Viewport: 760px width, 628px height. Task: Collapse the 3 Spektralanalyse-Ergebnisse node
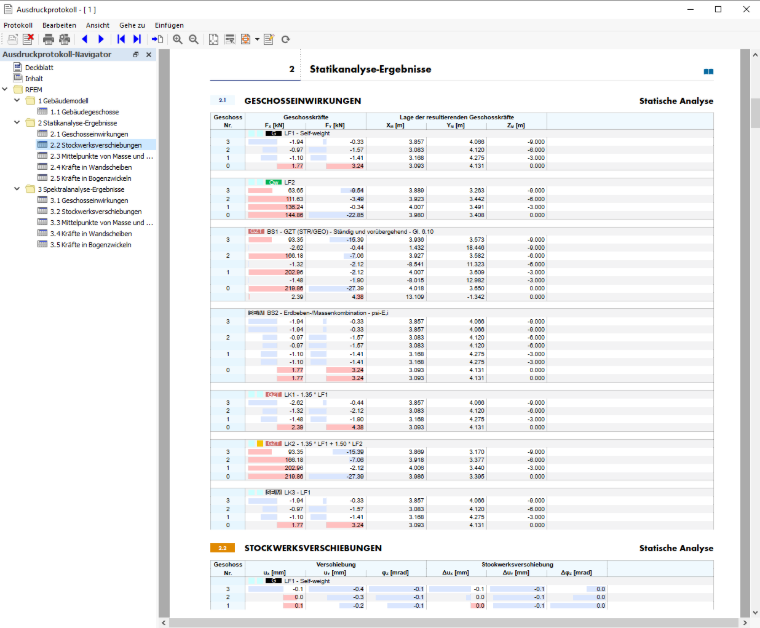(x=17, y=189)
